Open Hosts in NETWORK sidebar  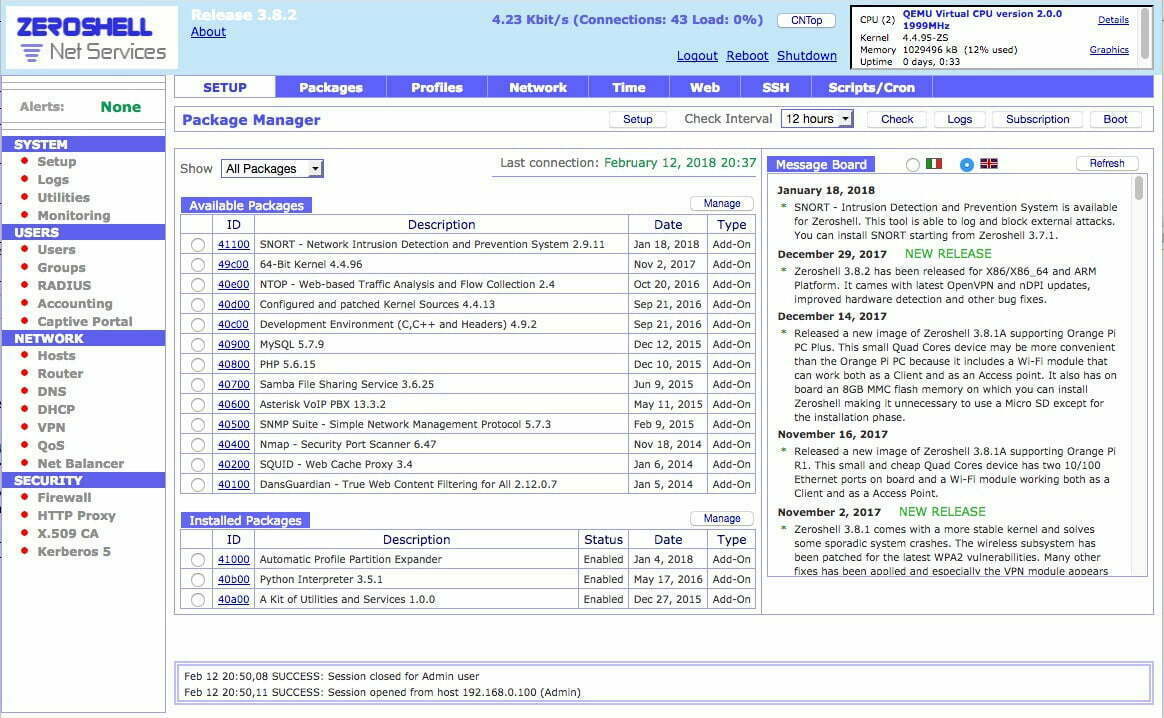(x=56, y=356)
